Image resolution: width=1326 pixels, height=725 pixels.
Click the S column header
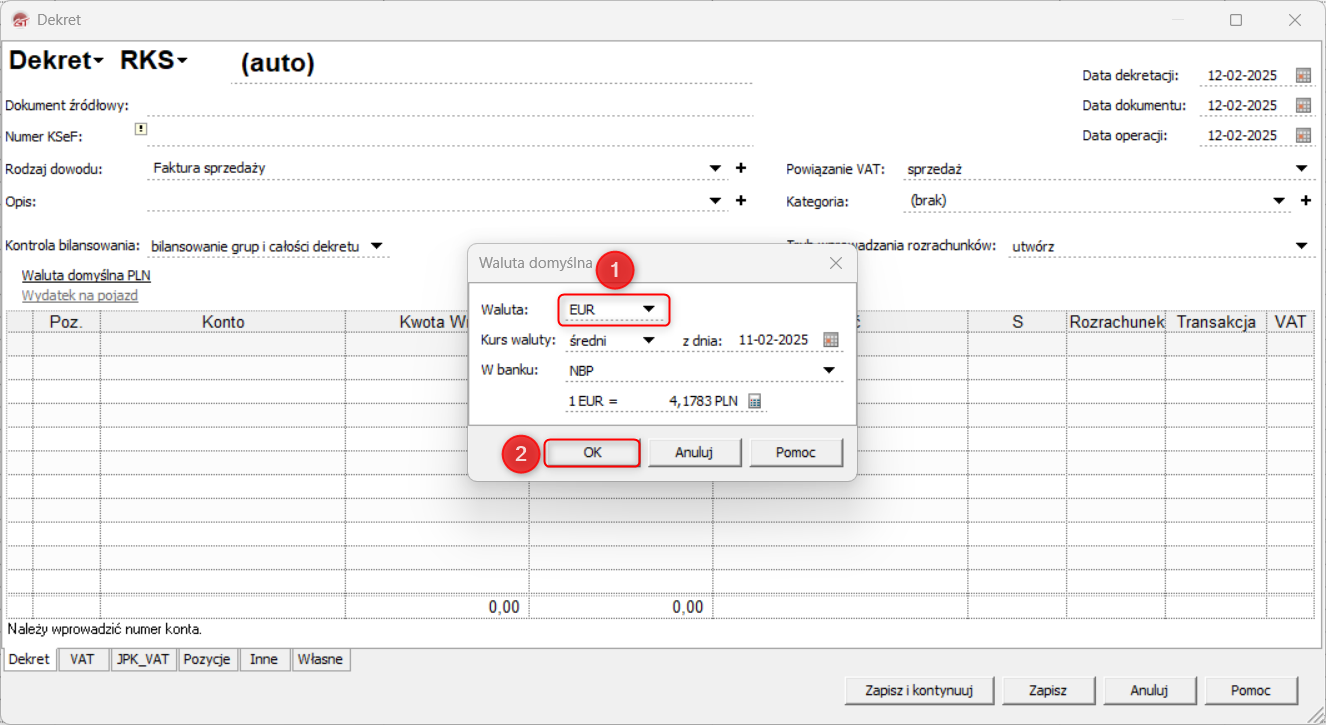(1017, 322)
